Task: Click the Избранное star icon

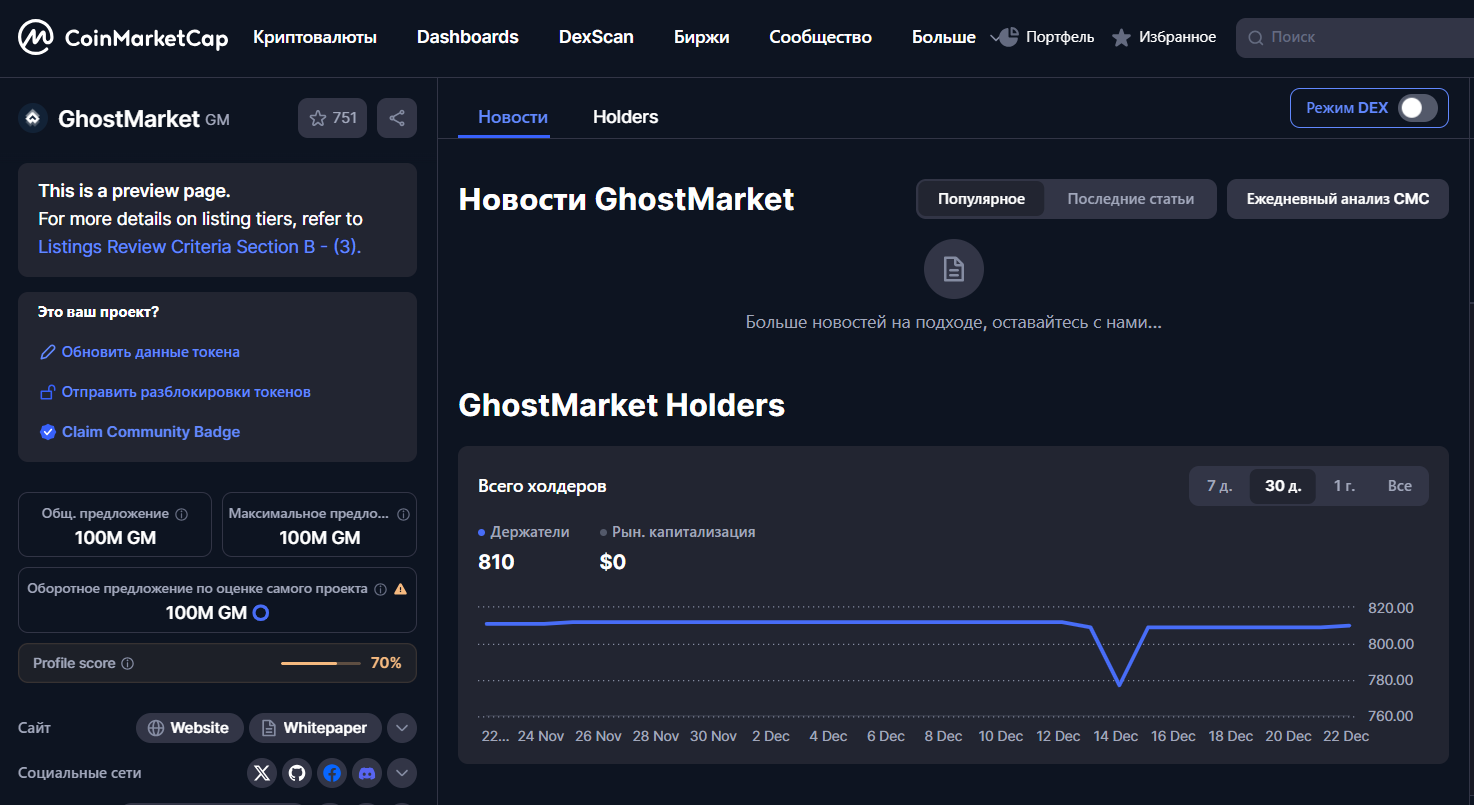Action: pyautogui.click(x=1122, y=38)
